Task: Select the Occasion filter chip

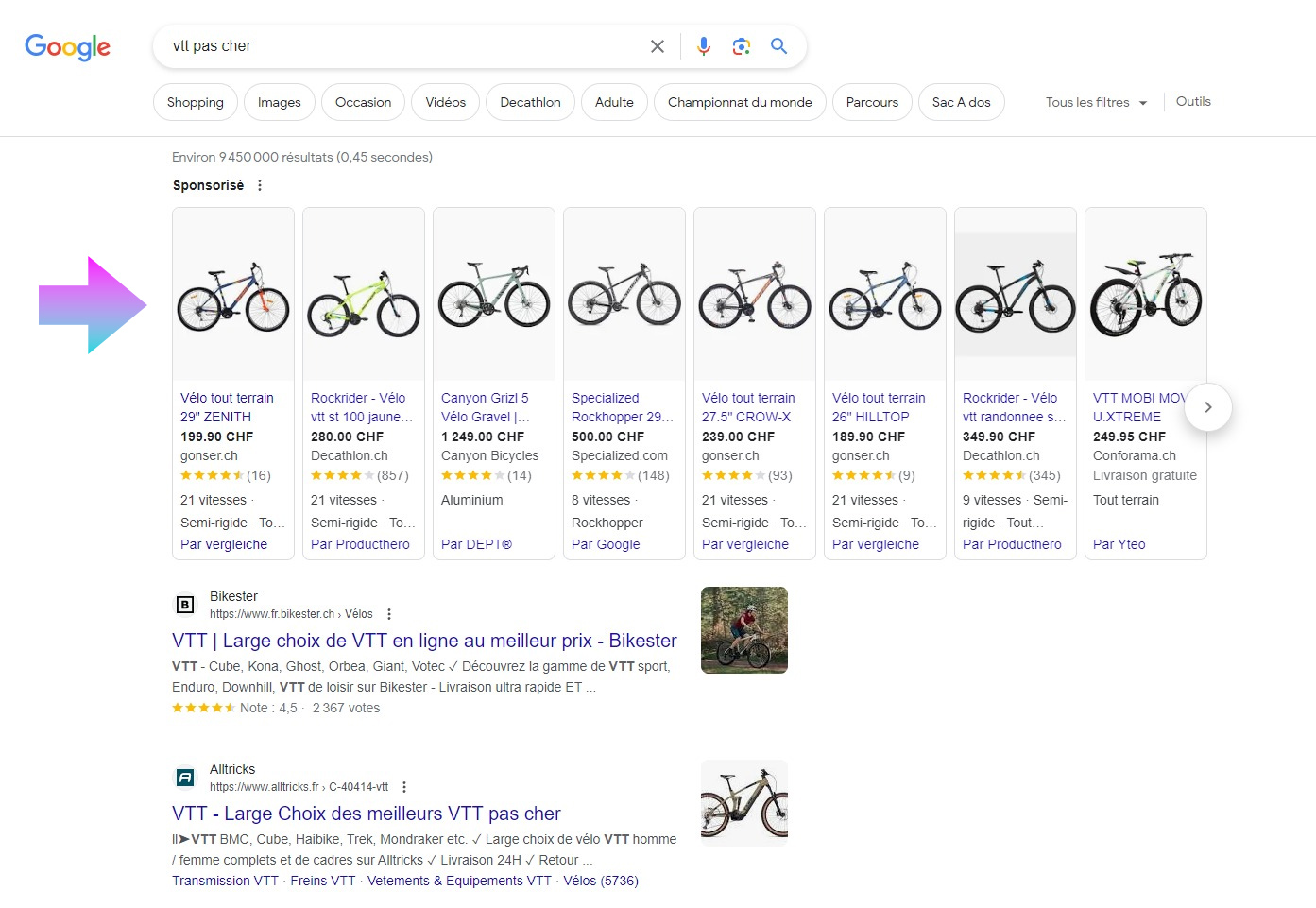Action: coord(363,102)
